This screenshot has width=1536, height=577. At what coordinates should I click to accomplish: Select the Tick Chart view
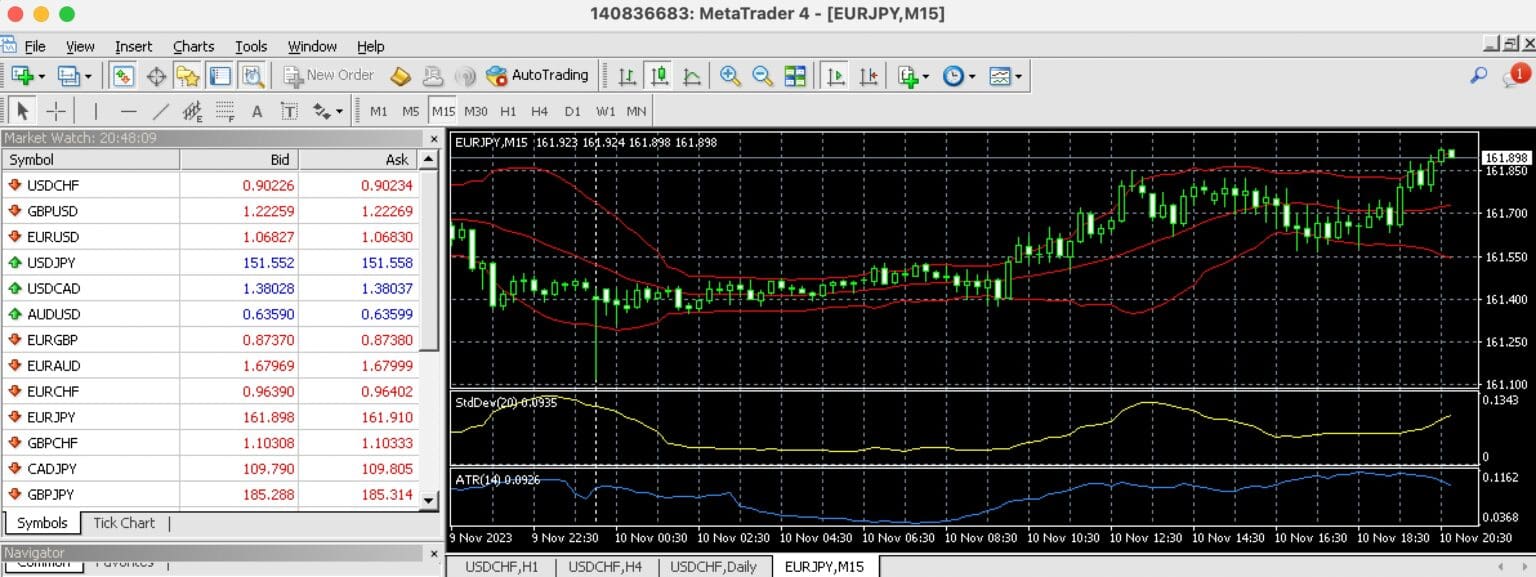point(123,522)
